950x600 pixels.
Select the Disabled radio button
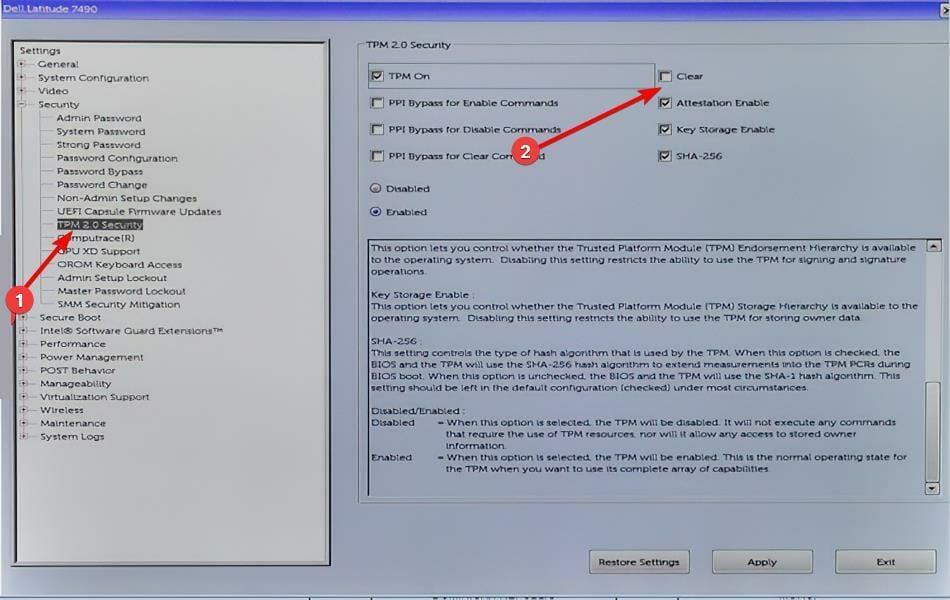[x=374, y=188]
